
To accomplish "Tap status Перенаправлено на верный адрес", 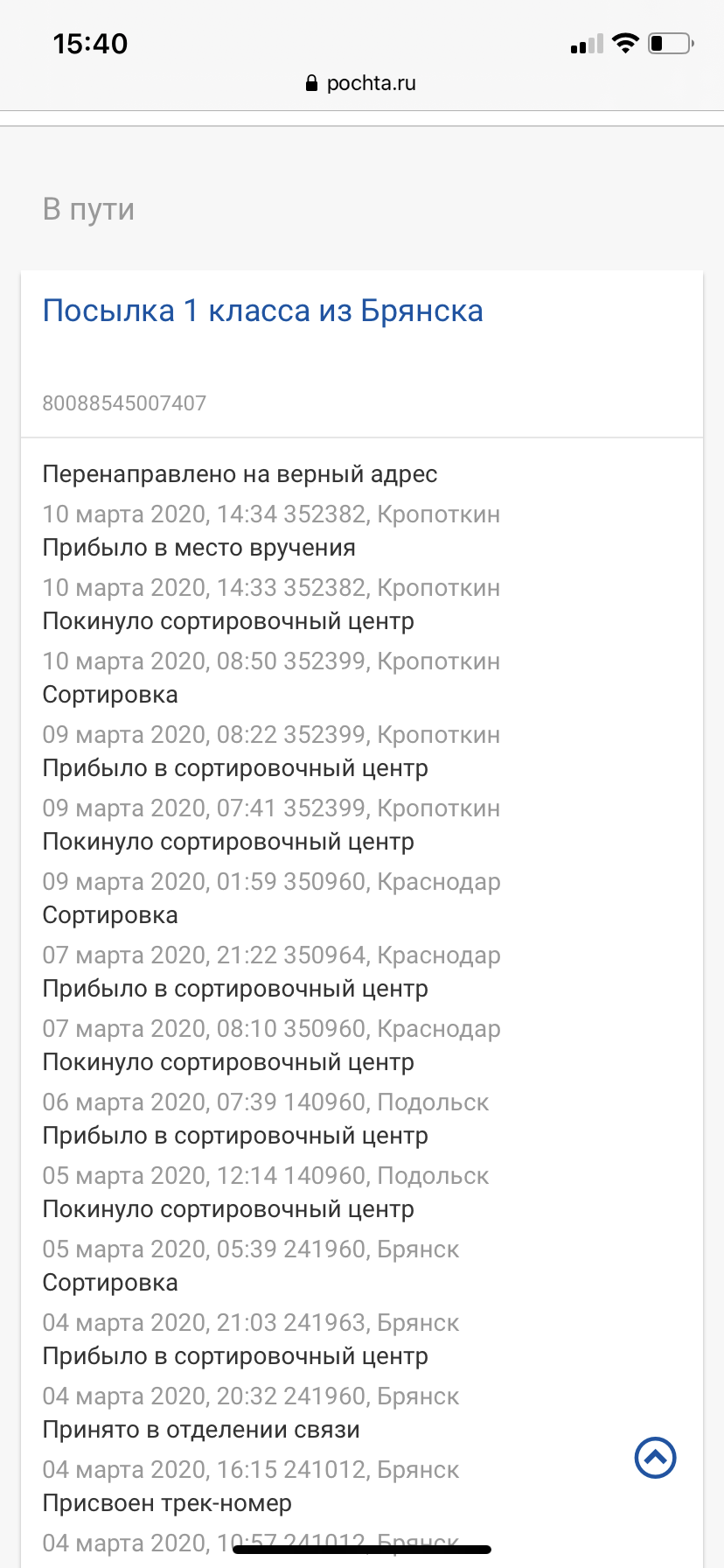I will (240, 474).
